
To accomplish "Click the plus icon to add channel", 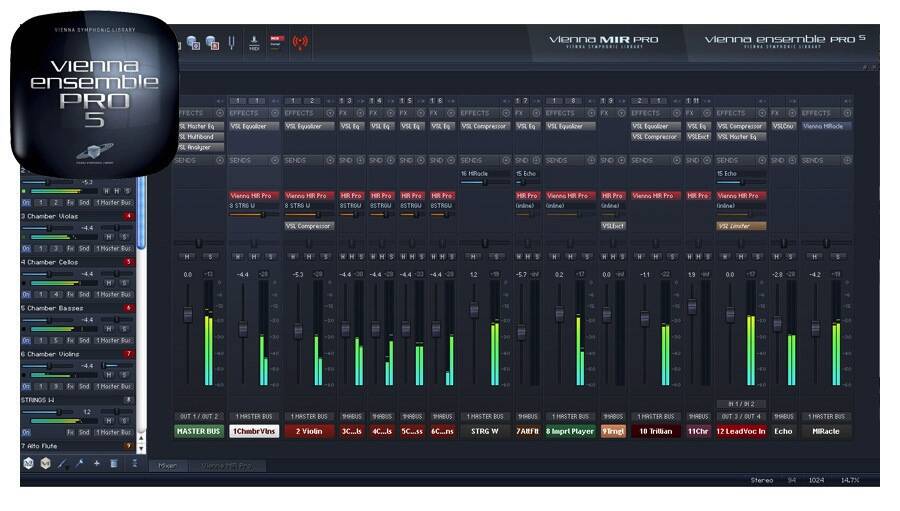I will [x=97, y=463].
